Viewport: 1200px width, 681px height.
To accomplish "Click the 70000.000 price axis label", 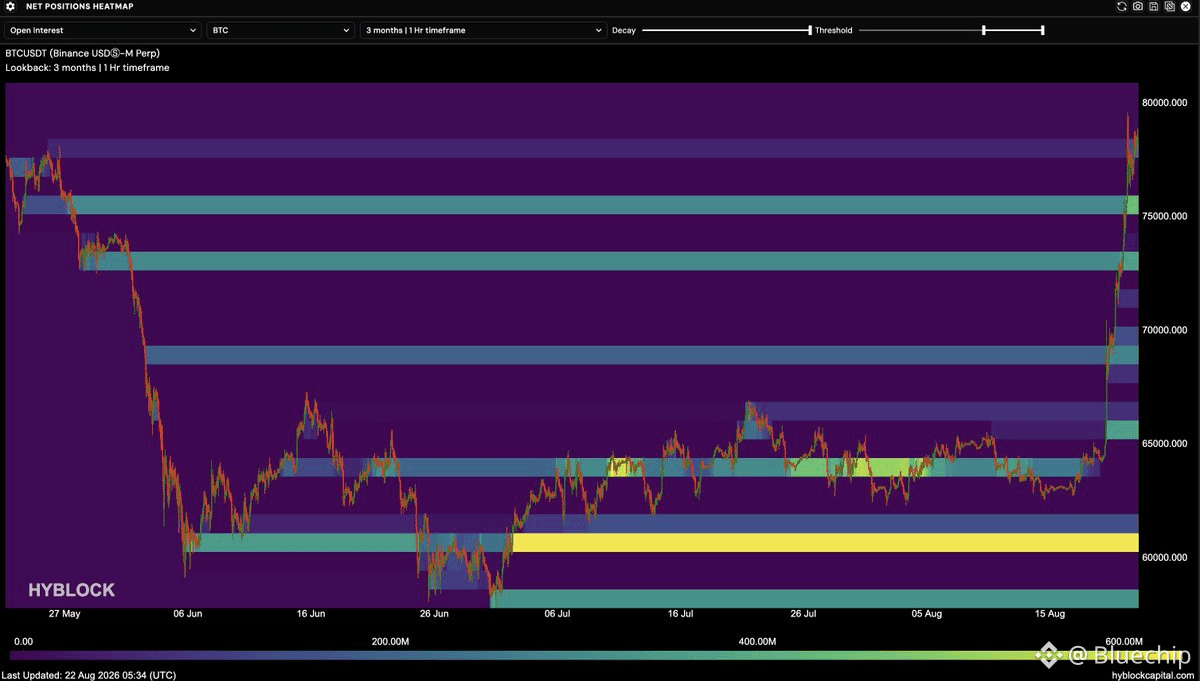I will tap(1165, 330).
